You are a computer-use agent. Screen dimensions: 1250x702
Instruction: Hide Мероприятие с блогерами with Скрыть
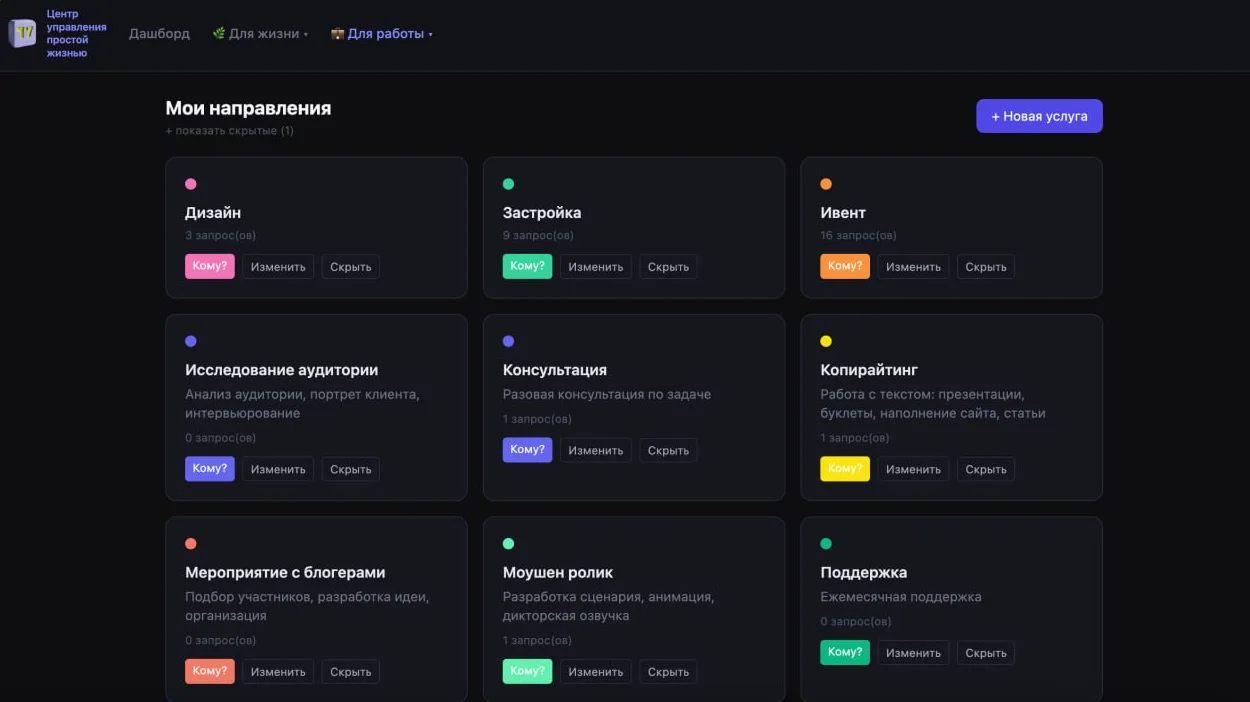pos(351,672)
